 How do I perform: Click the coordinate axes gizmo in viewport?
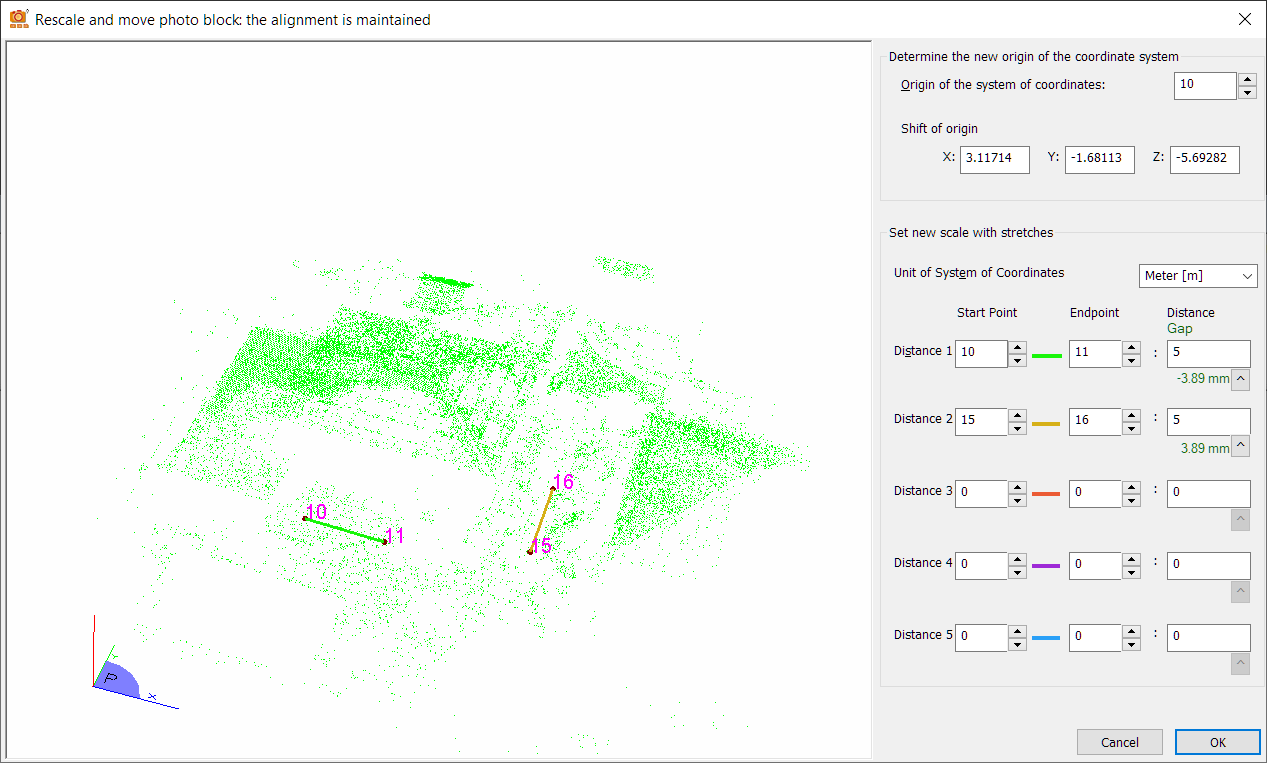tap(124, 673)
